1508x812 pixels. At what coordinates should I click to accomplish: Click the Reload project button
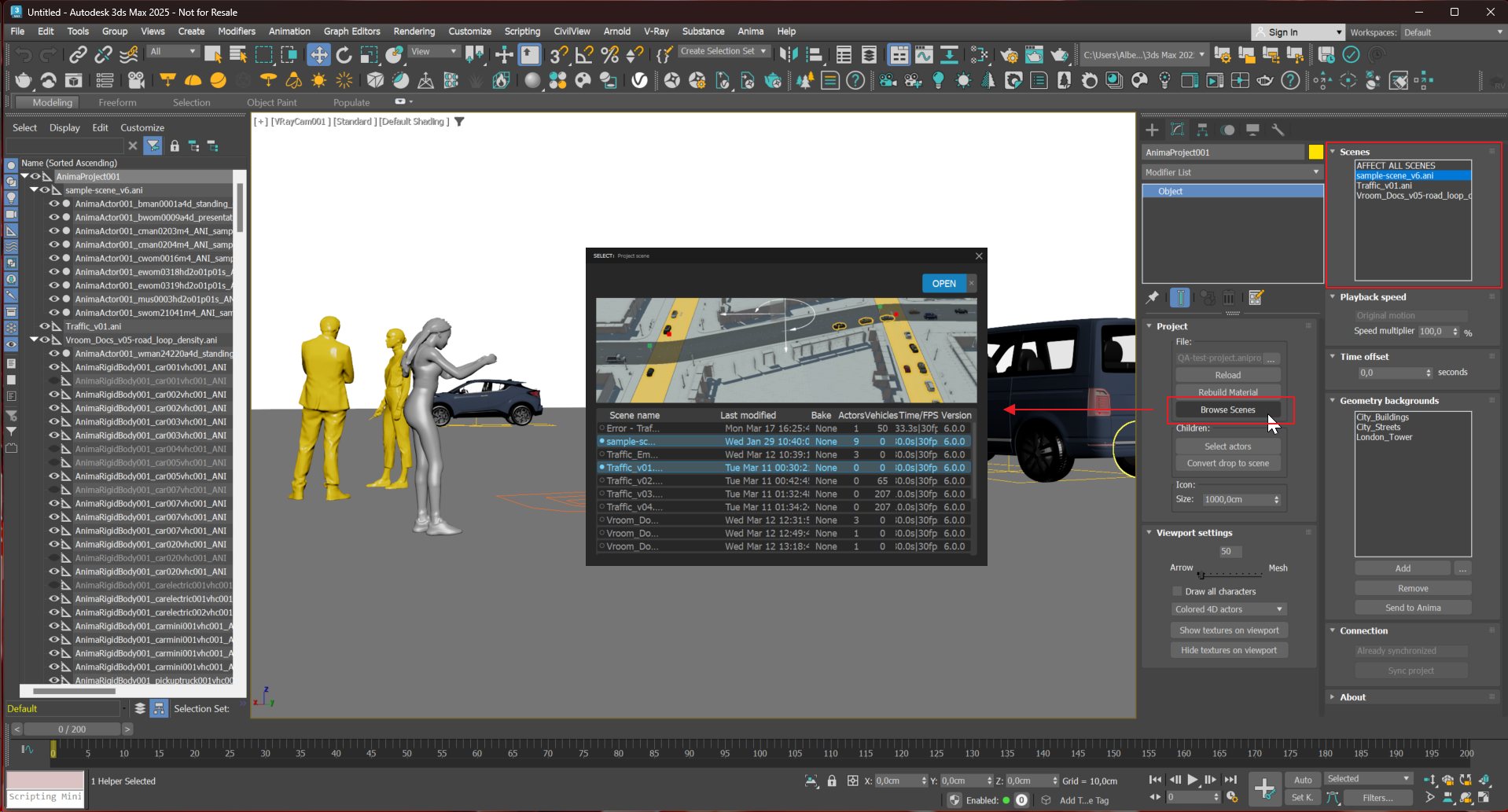[x=1227, y=375]
